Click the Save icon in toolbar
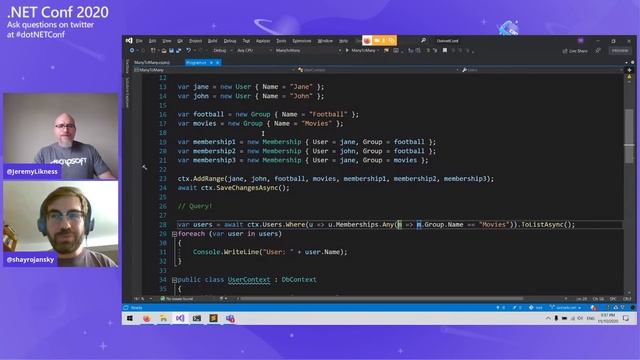The height and width of the screenshot is (360, 640). 171,51
